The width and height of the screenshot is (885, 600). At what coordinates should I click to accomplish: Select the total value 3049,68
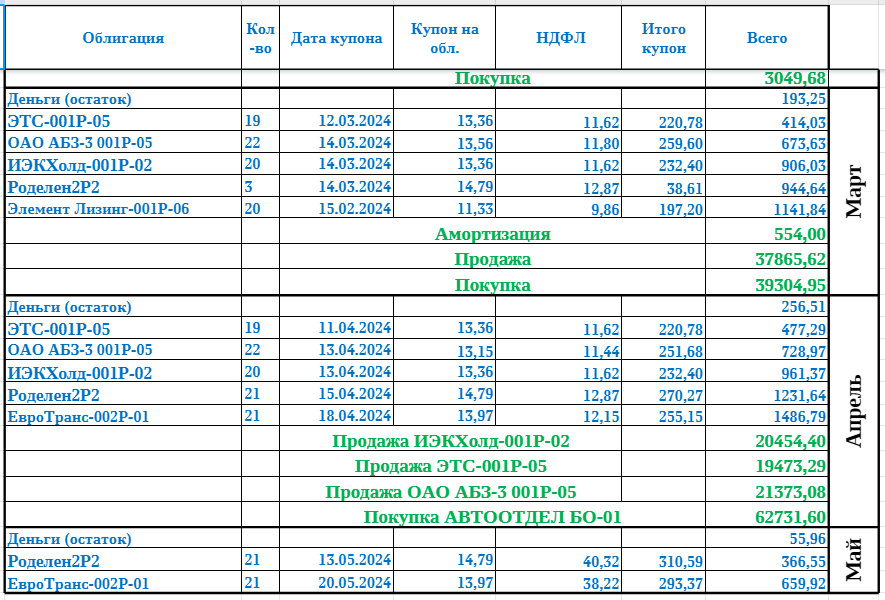[795, 78]
